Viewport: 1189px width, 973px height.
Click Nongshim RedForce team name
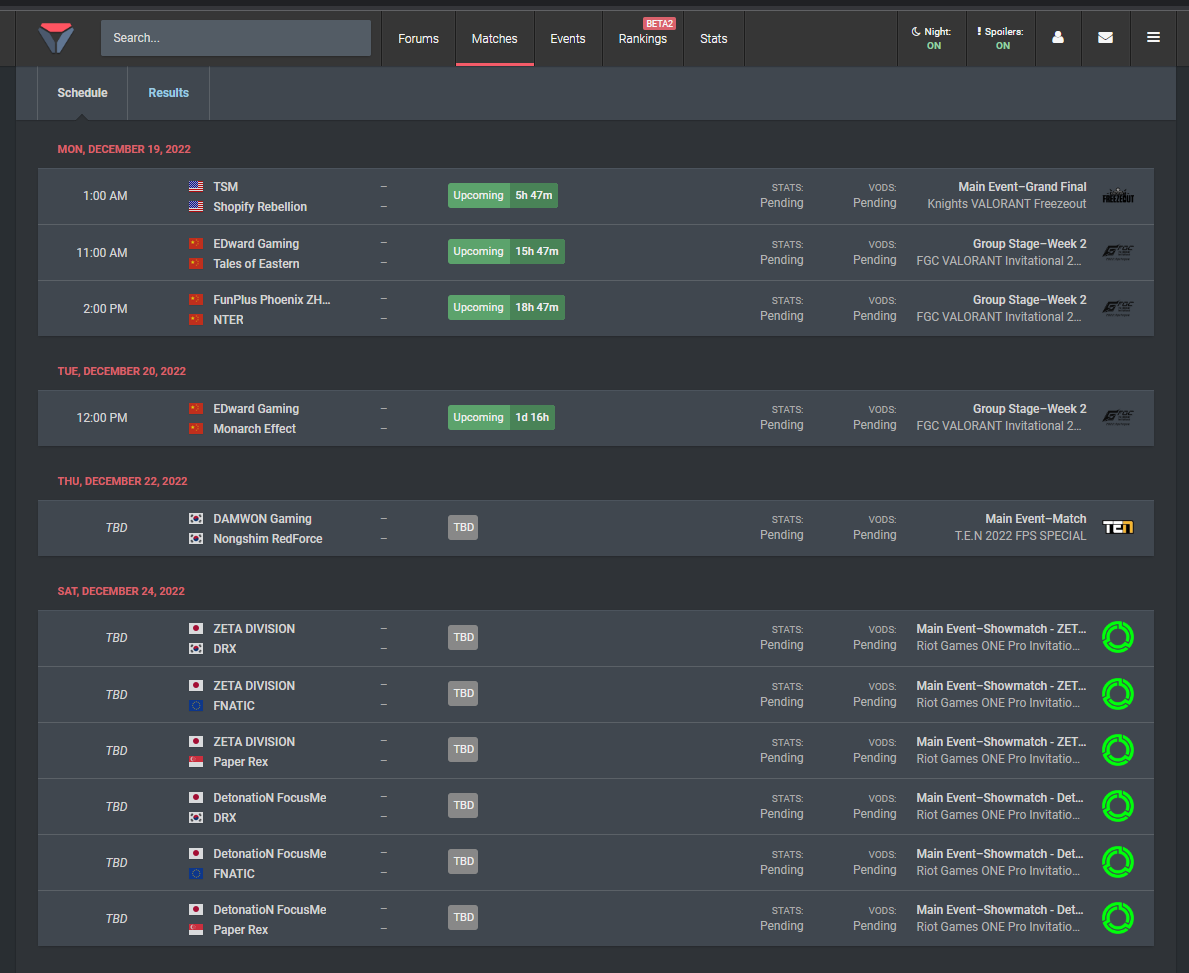(x=268, y=538)
